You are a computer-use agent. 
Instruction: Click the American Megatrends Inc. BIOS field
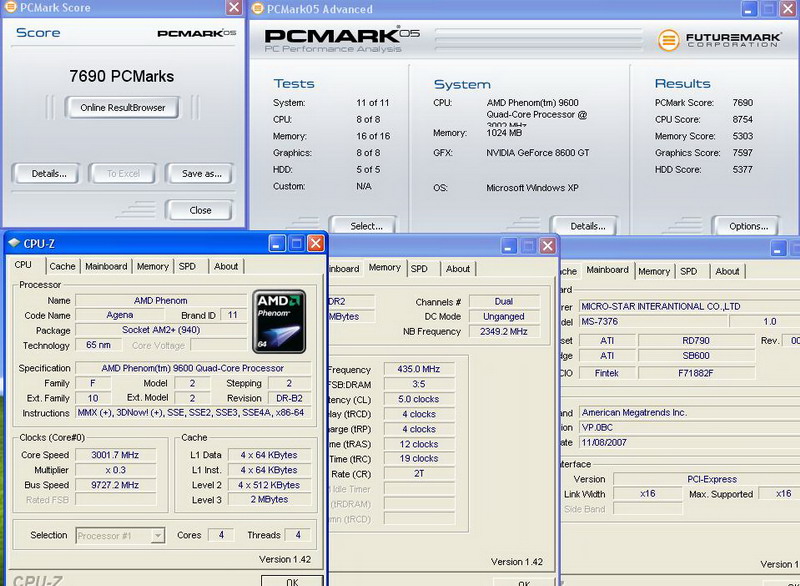click(x=689, y=413)
